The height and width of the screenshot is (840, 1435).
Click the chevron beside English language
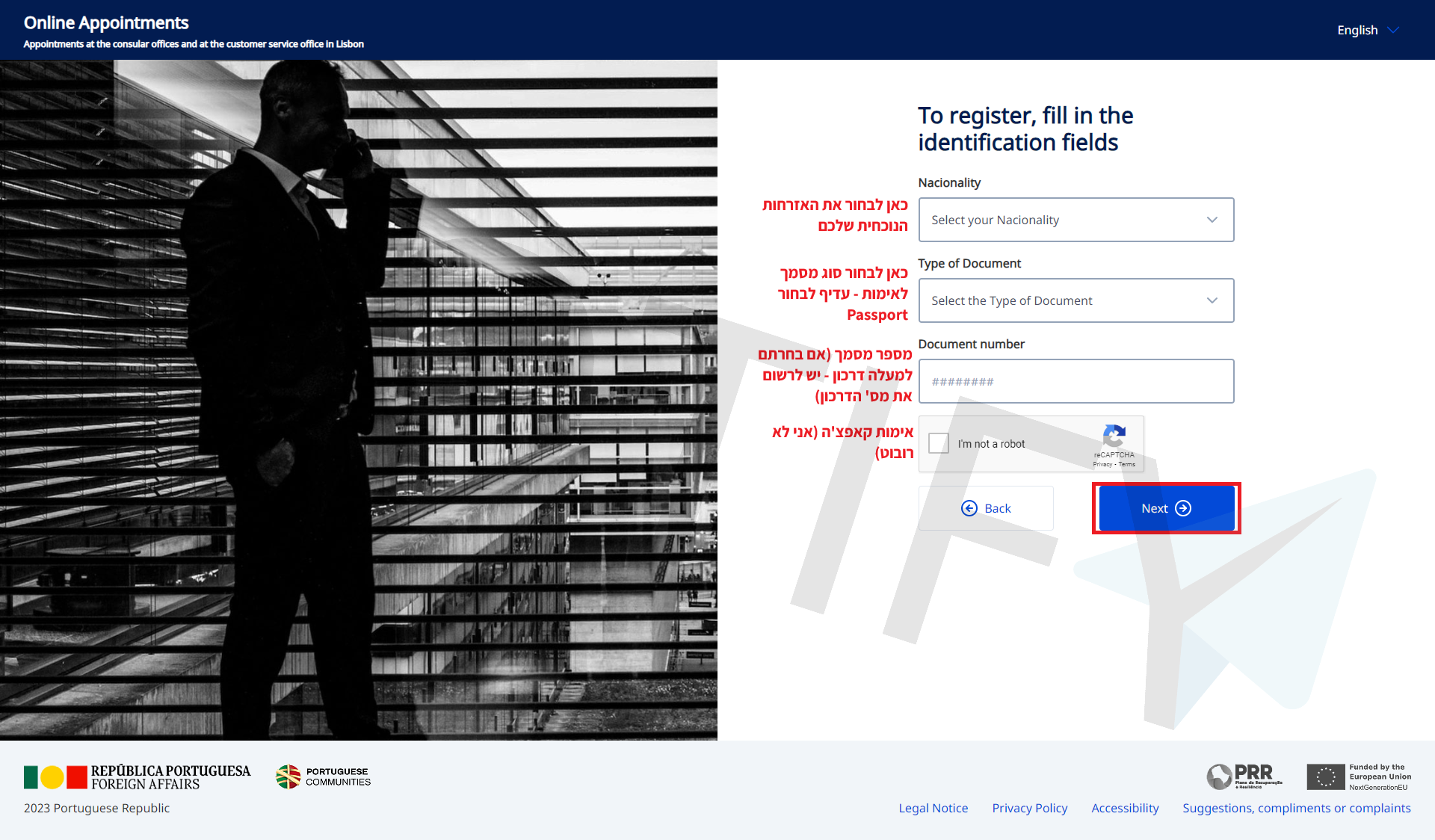(x=1393, y=30)
